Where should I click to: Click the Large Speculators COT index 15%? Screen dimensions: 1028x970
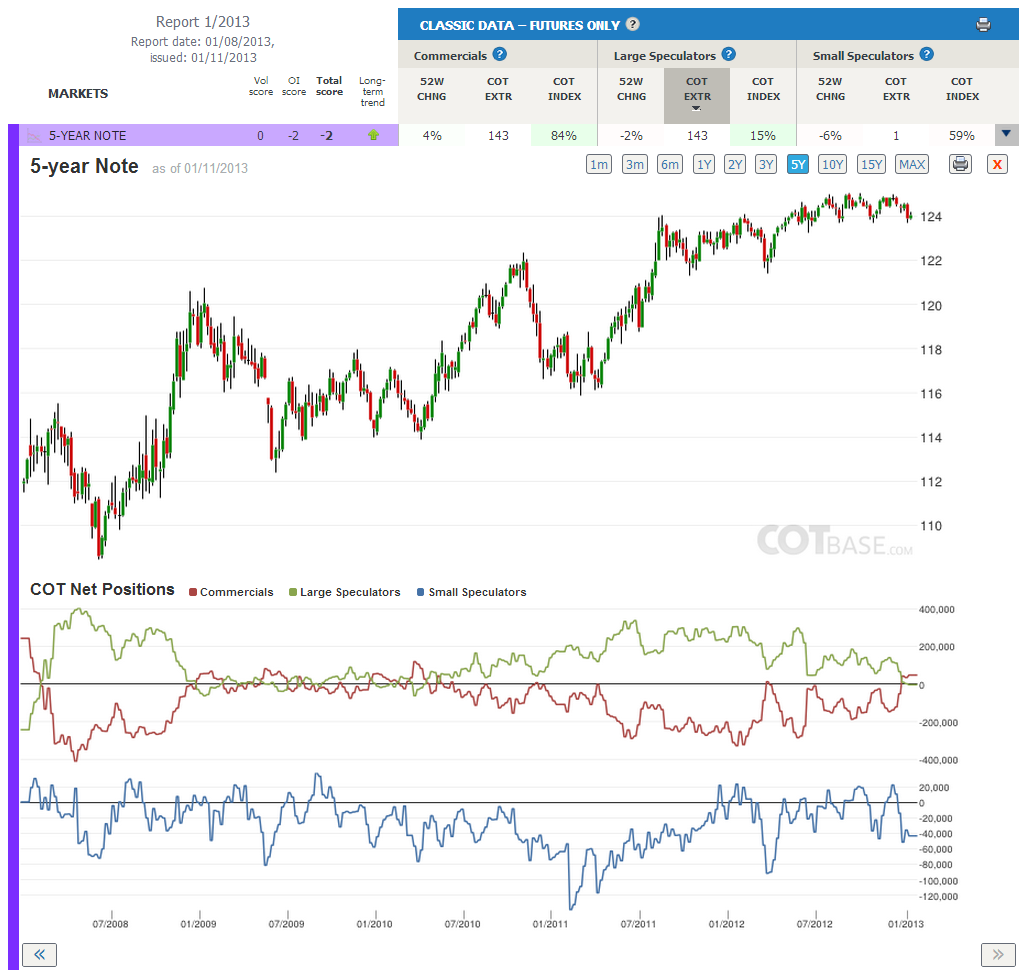click(x=762, y=136)
